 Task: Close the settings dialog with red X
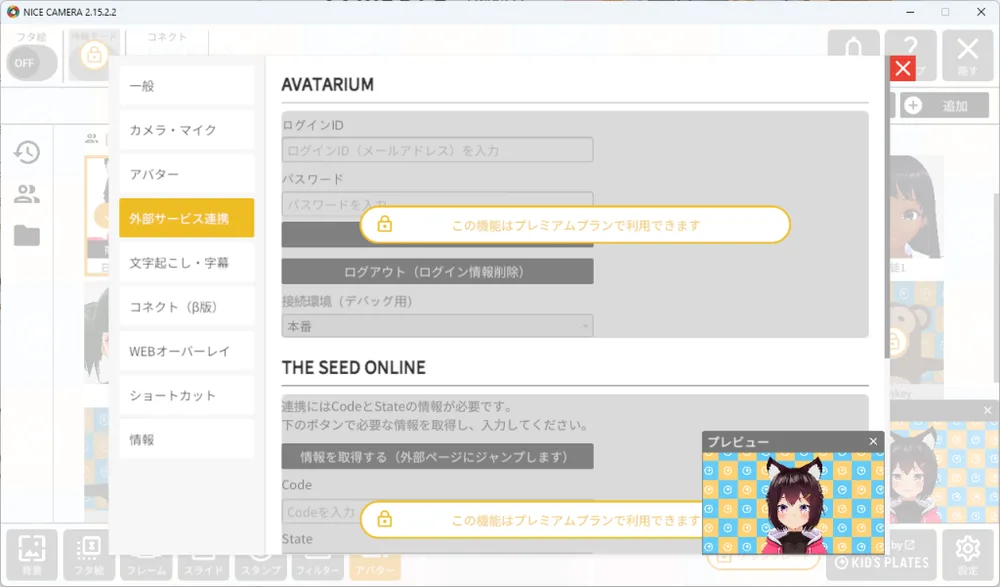point(902,68)
